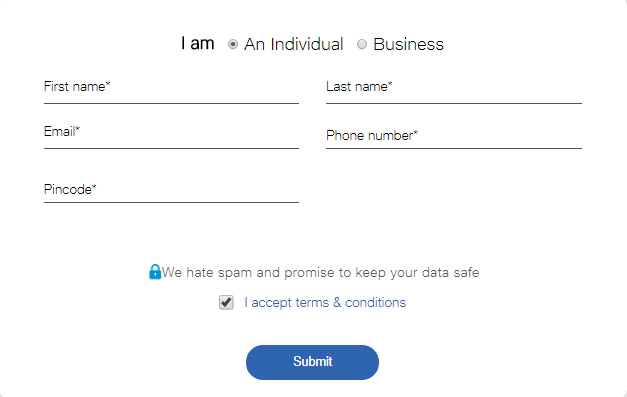
Task: Click the Last name* placeholder label
Action: coord(359,86)
